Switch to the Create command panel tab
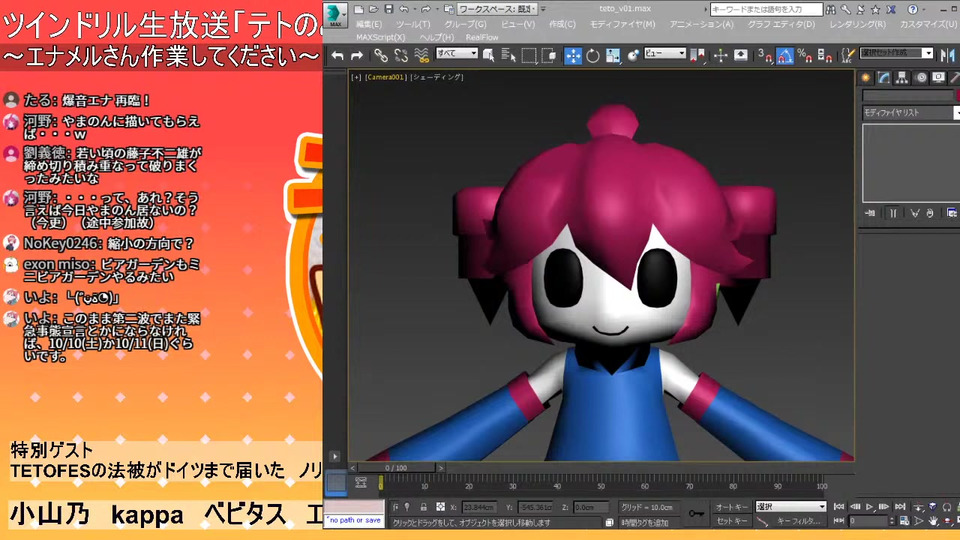The height and width of the screenshot is (540, 960). pos(866,78)
